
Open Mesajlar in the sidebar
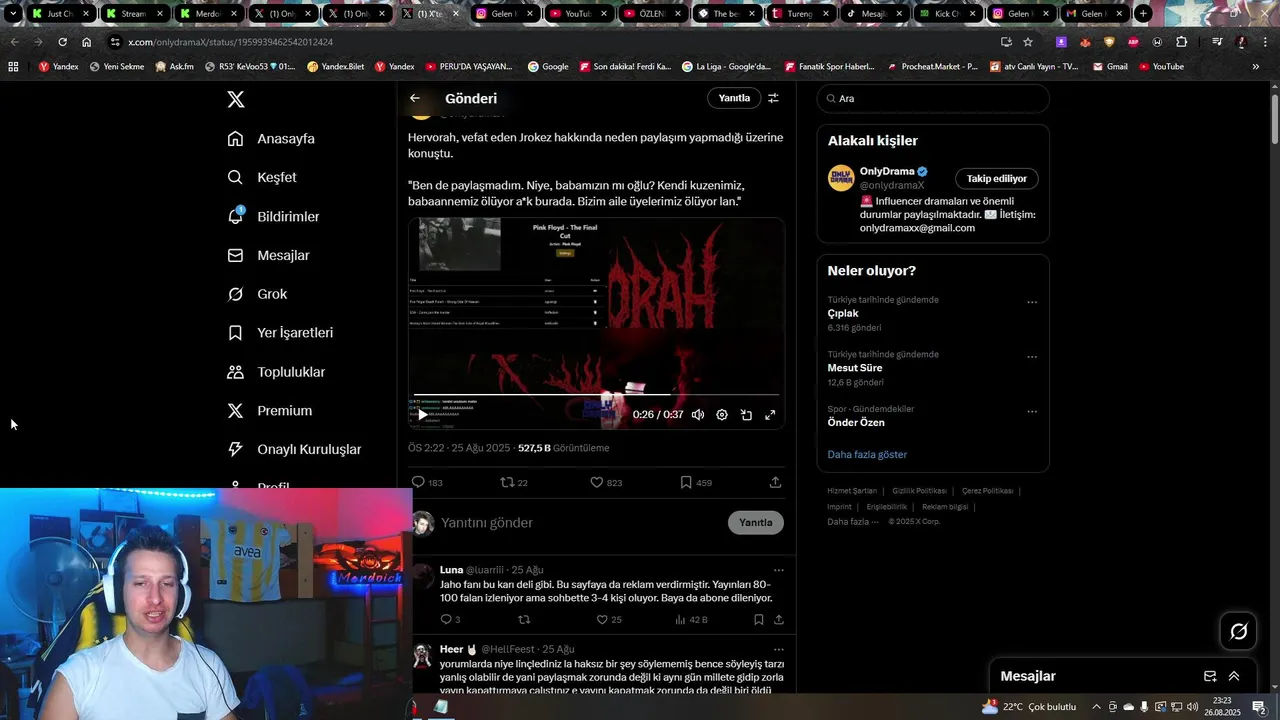(268, 255)
